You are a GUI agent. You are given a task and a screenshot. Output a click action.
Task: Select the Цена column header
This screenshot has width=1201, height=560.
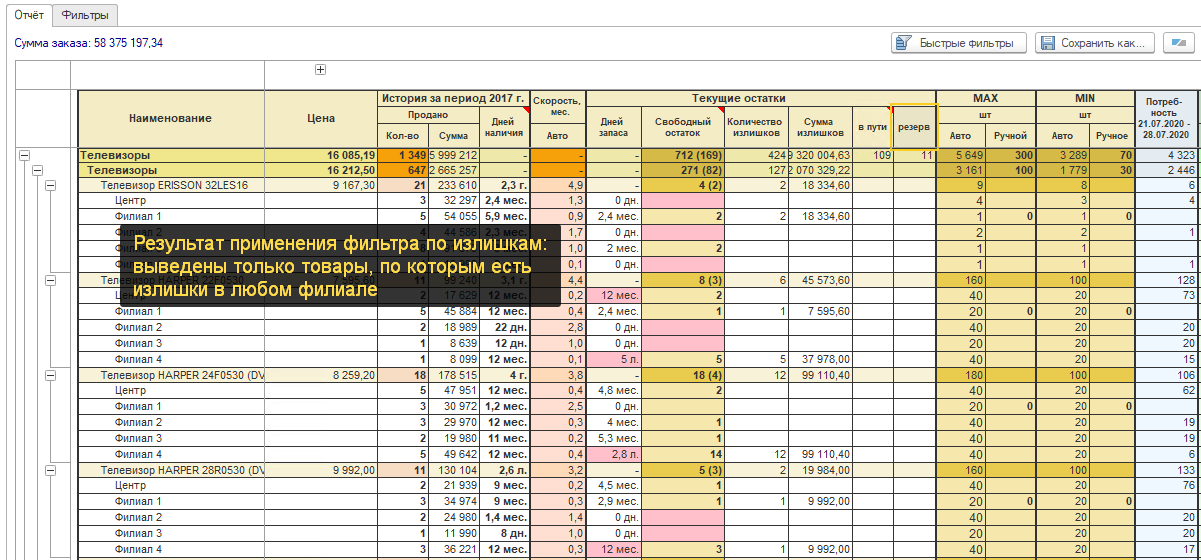click(x=321, y=119)
